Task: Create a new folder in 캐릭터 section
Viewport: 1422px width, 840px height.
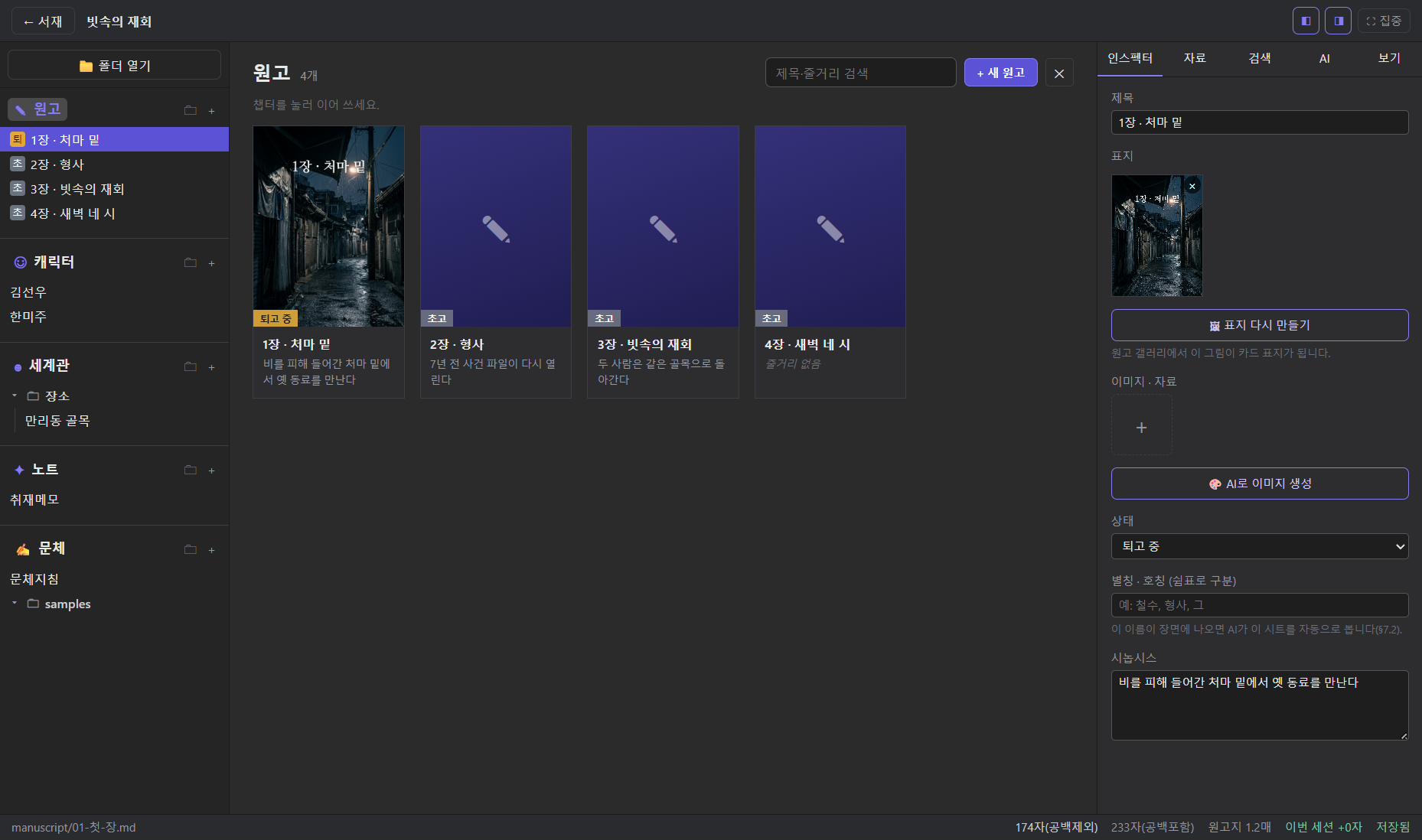Action: [191, 262]
